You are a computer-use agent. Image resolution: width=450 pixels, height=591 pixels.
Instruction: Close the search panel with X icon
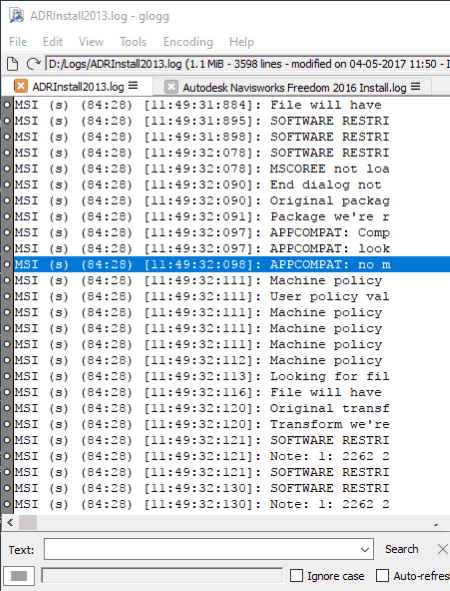pyautogui.click(x=443, y=549)
